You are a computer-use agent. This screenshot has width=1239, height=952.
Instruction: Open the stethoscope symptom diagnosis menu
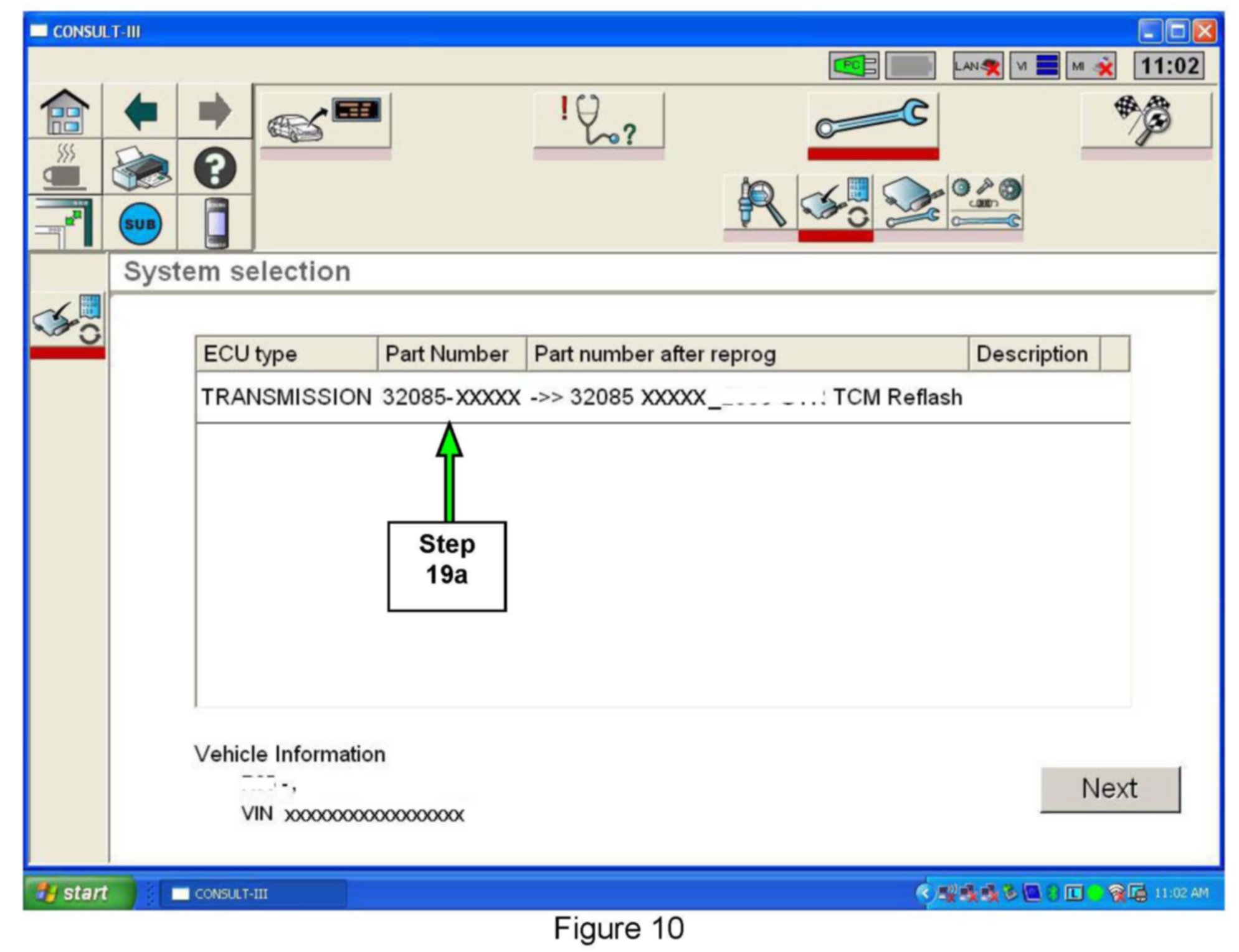599,120
